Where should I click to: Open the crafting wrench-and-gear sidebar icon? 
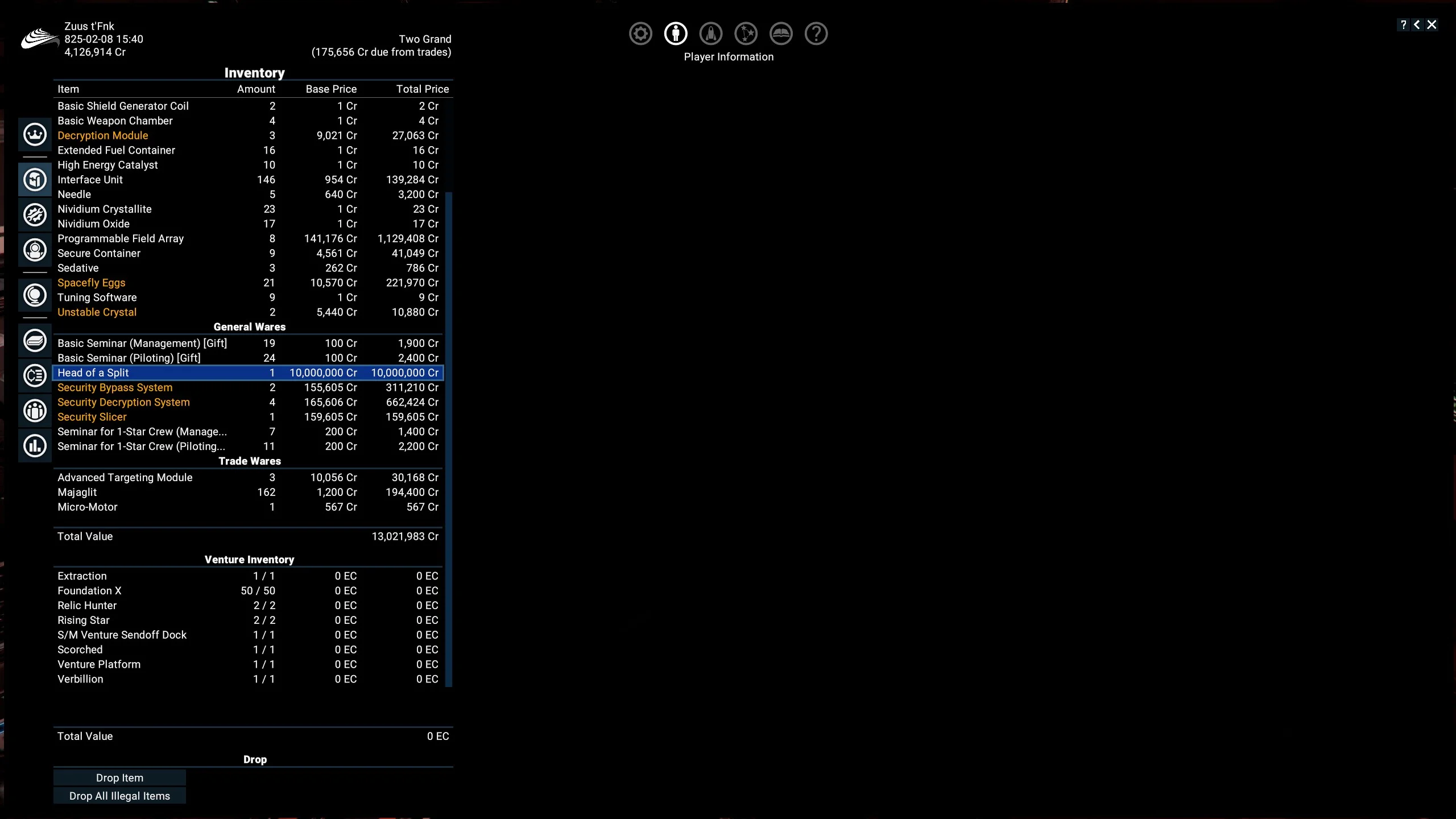(x=35, y=215)
